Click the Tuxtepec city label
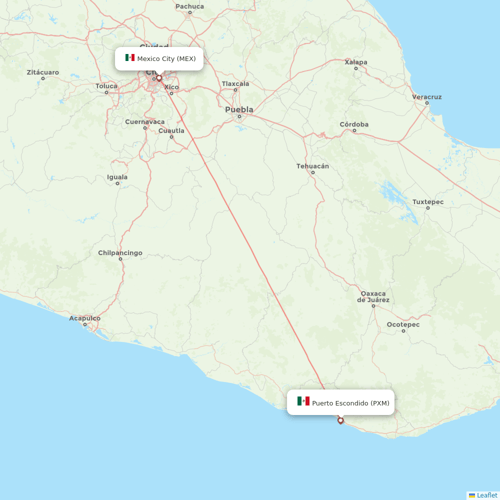500x500 pixels. point(428,202)
